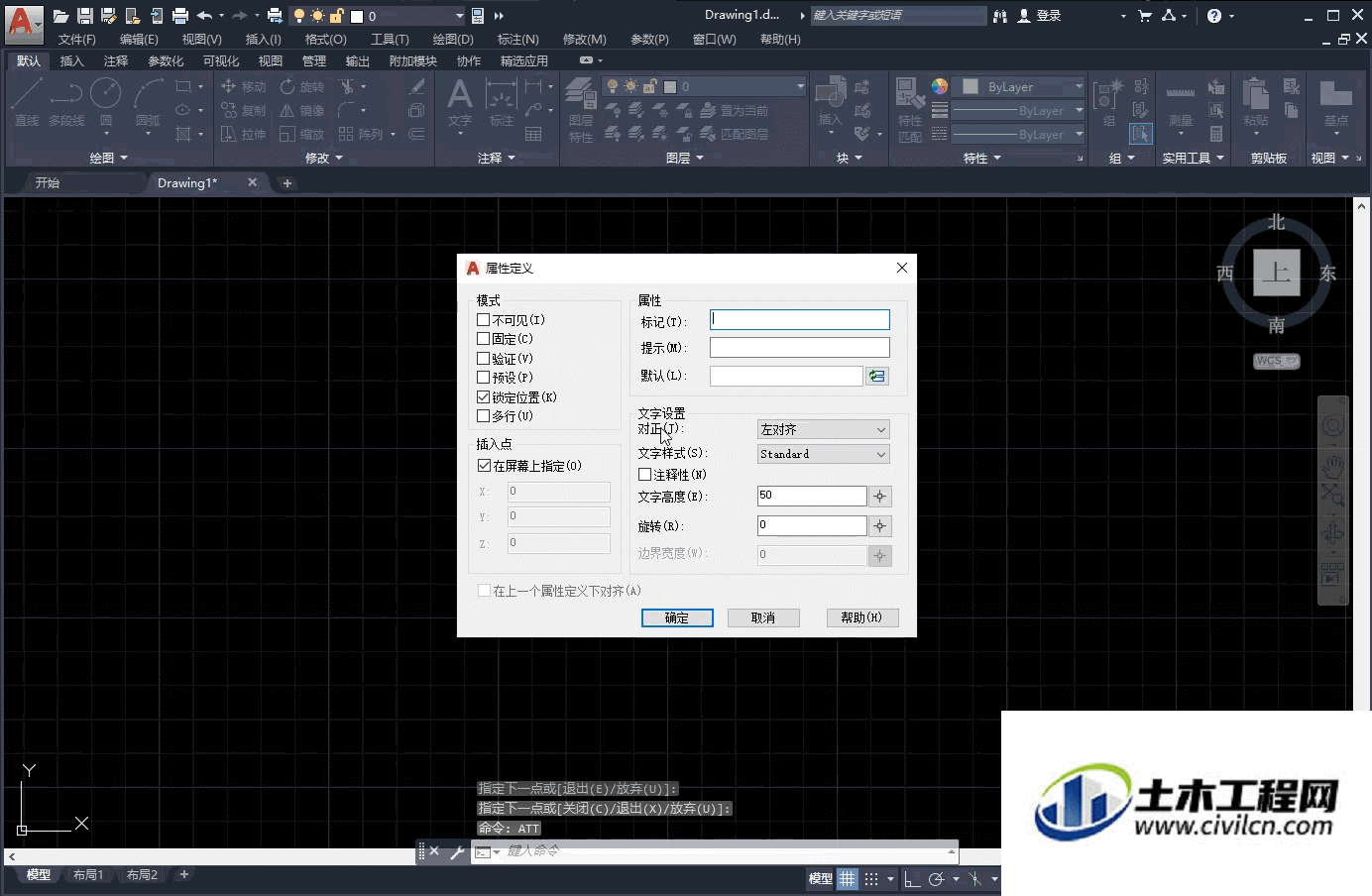This screenshot has width=1372, height=896.
Task: Open the Text (文字) tool
Action: [x=459, y=103]
